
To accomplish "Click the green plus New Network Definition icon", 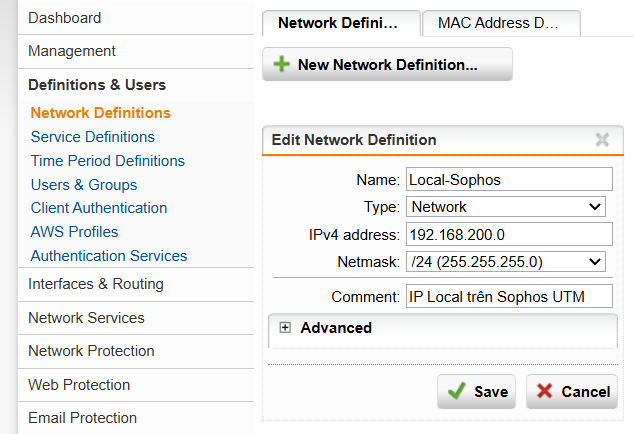I will point(281,65).
